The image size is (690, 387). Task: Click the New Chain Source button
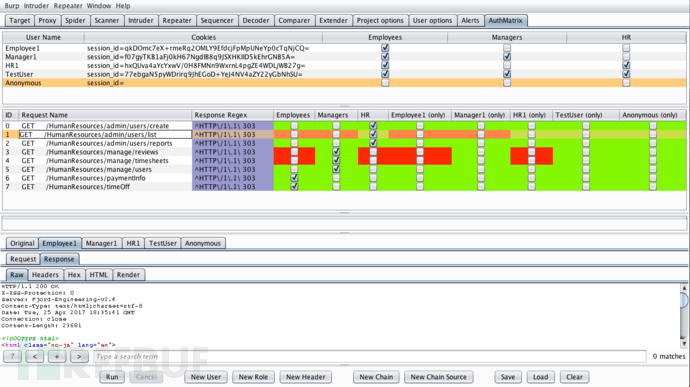coord(438,377)
